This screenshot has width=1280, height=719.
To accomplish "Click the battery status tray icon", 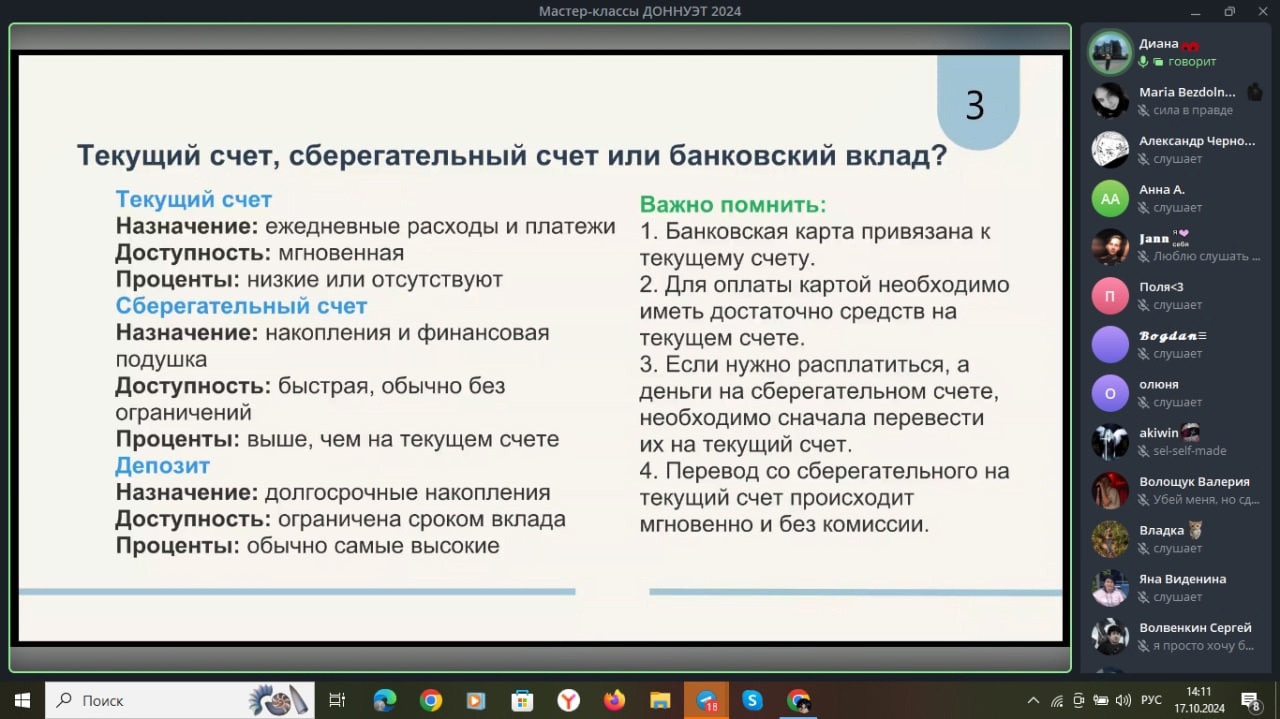I will tap(1101, 701).
